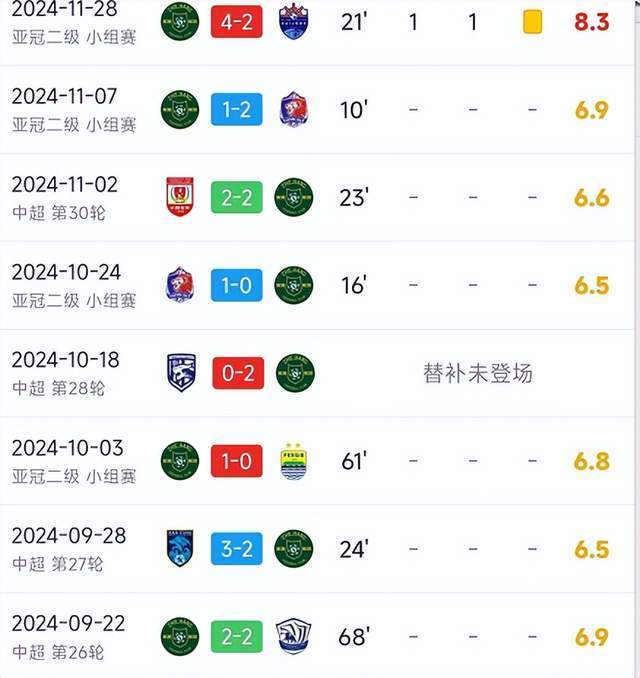
Task: Open the blue 3-2 score badge
Action: [237, 549]
